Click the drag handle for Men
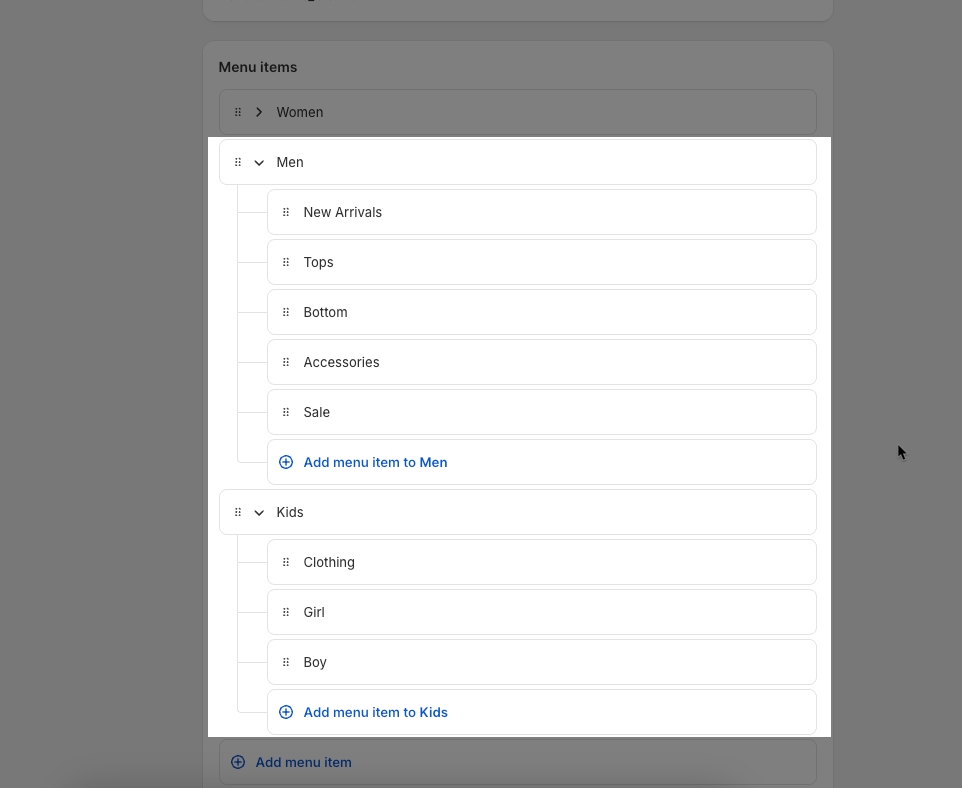This screenshot has width=962, height=788. [238, 163]
